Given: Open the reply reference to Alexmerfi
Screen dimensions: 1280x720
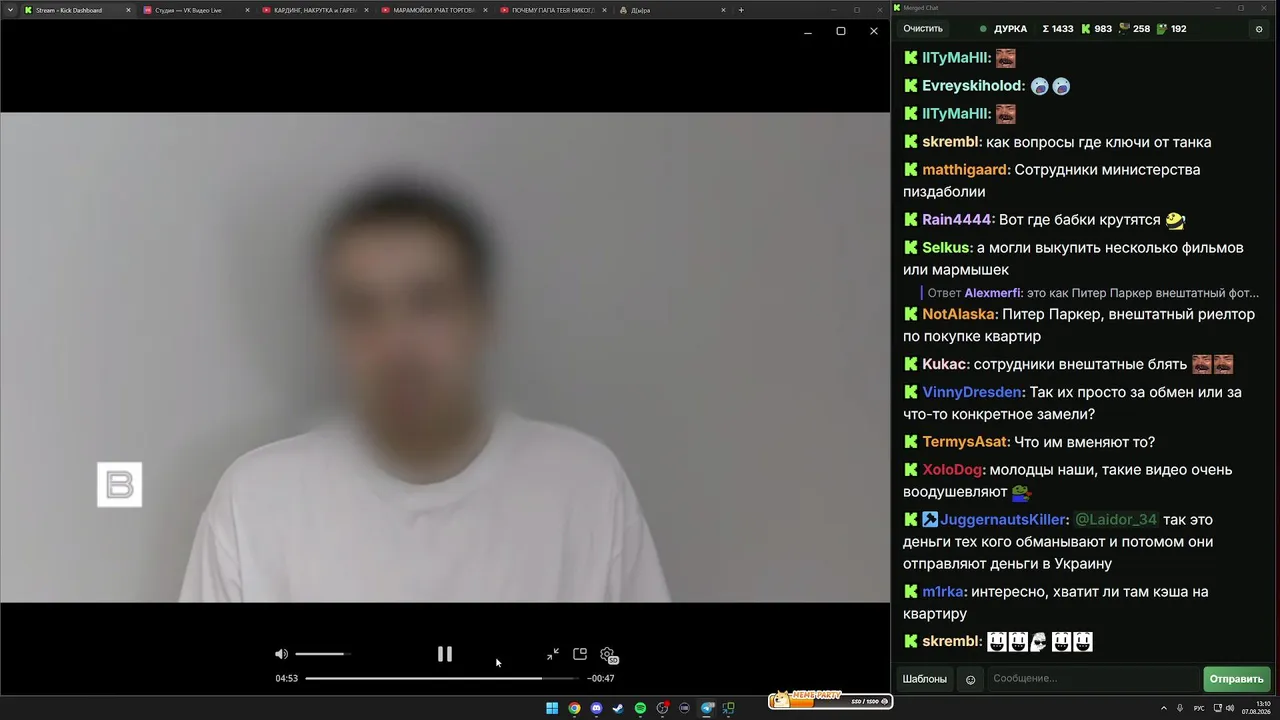Looking at the screenshot, I should coord(1093,293).
